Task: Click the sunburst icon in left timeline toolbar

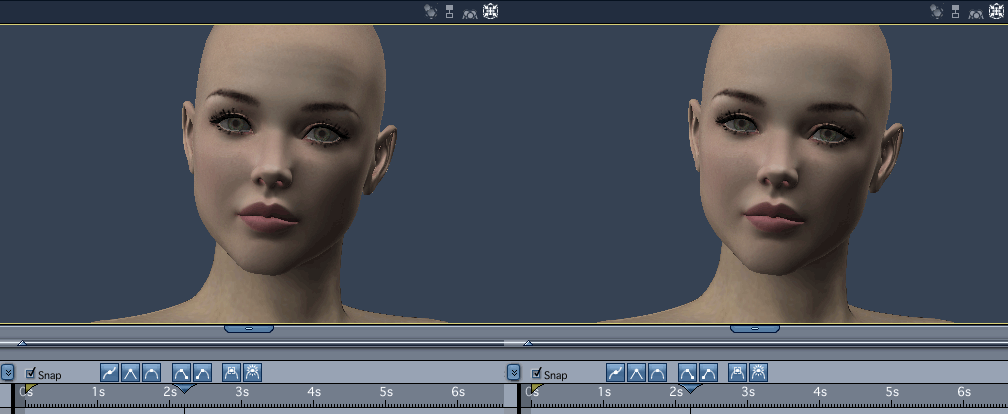Action: [x=253, y=372]
